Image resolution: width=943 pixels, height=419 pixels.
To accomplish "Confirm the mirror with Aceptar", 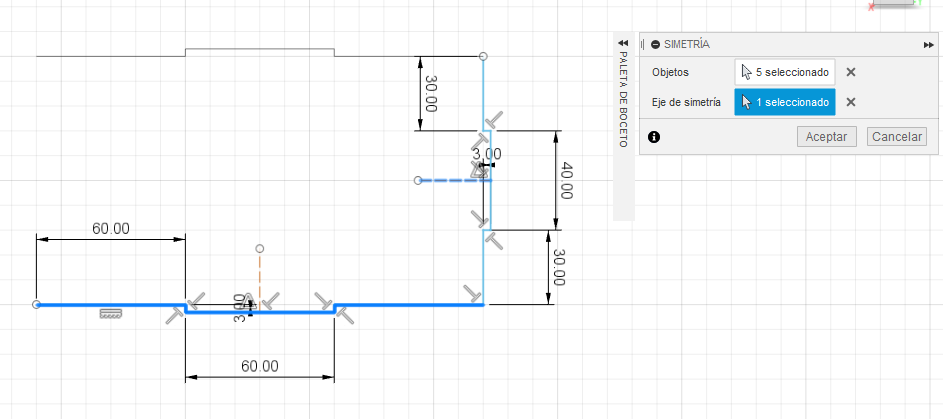I will click(826, 136).
